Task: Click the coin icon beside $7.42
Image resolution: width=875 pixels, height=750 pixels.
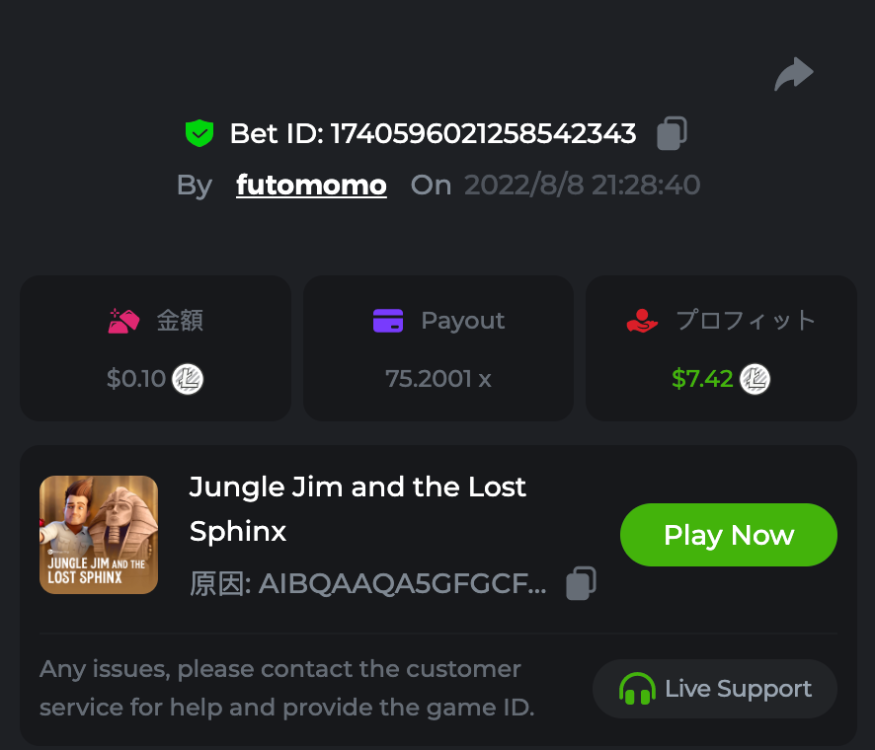Action: pyautogui.click(x=755, y=379)
